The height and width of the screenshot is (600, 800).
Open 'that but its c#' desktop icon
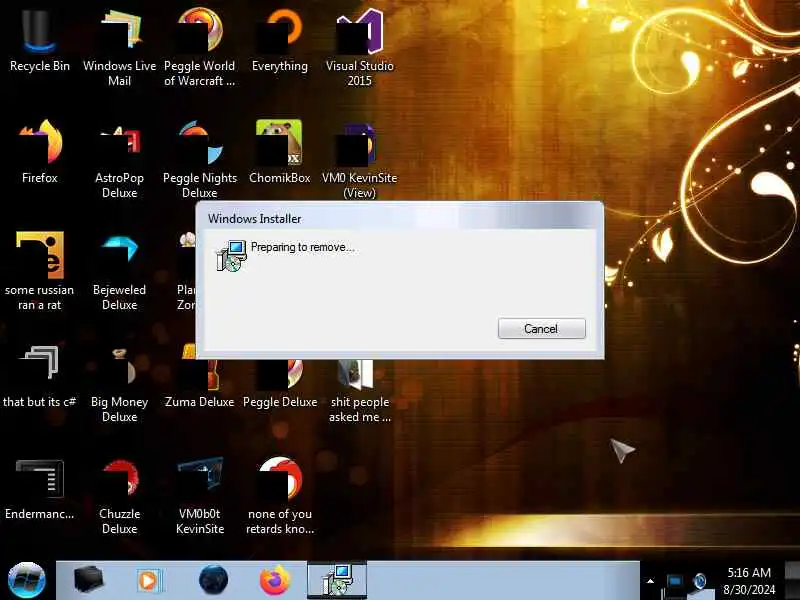point(39,376)
